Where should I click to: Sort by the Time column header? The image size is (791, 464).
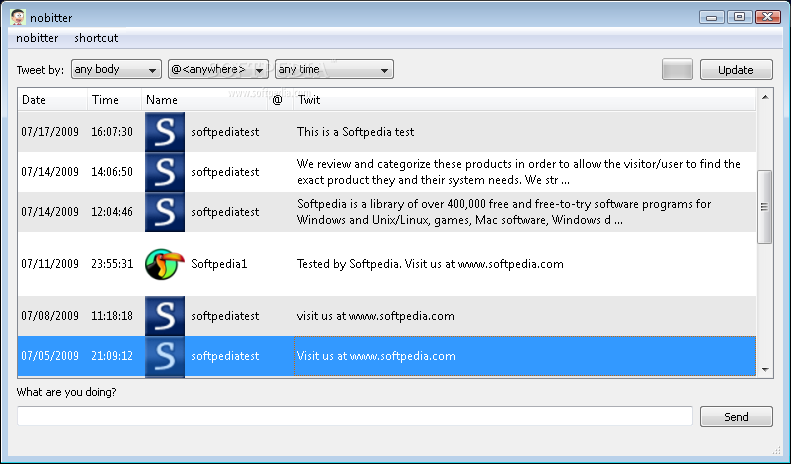(115, 100)
